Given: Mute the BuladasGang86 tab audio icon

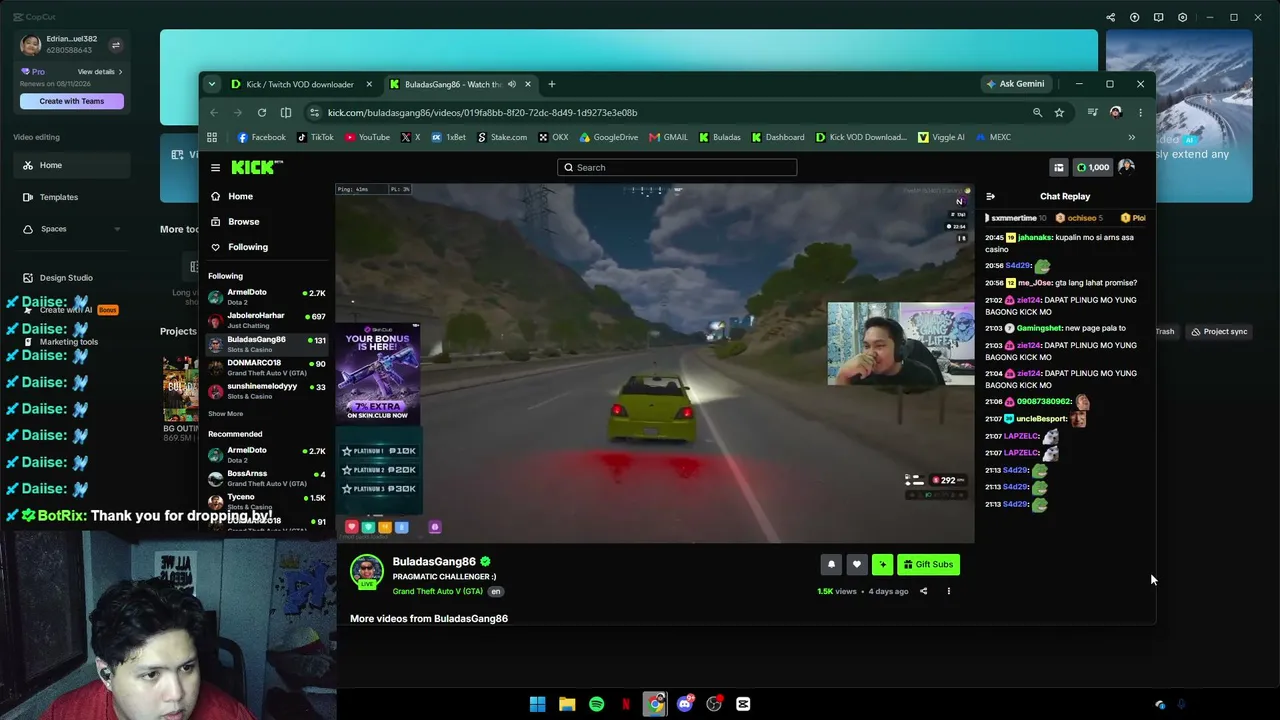Looking at the screenshot, I should pyautogui.click(x=511, y=84).
